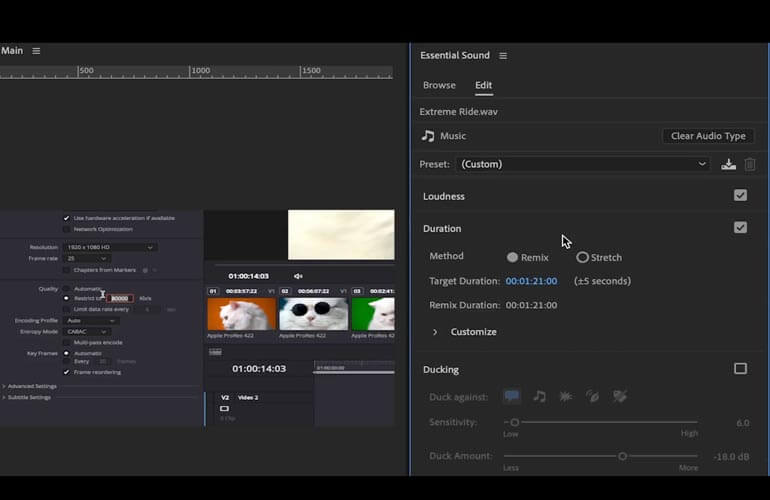This screenshot has width=770, height=500.
Task: Click the Video 2 track label
Action: coord(248,397)
